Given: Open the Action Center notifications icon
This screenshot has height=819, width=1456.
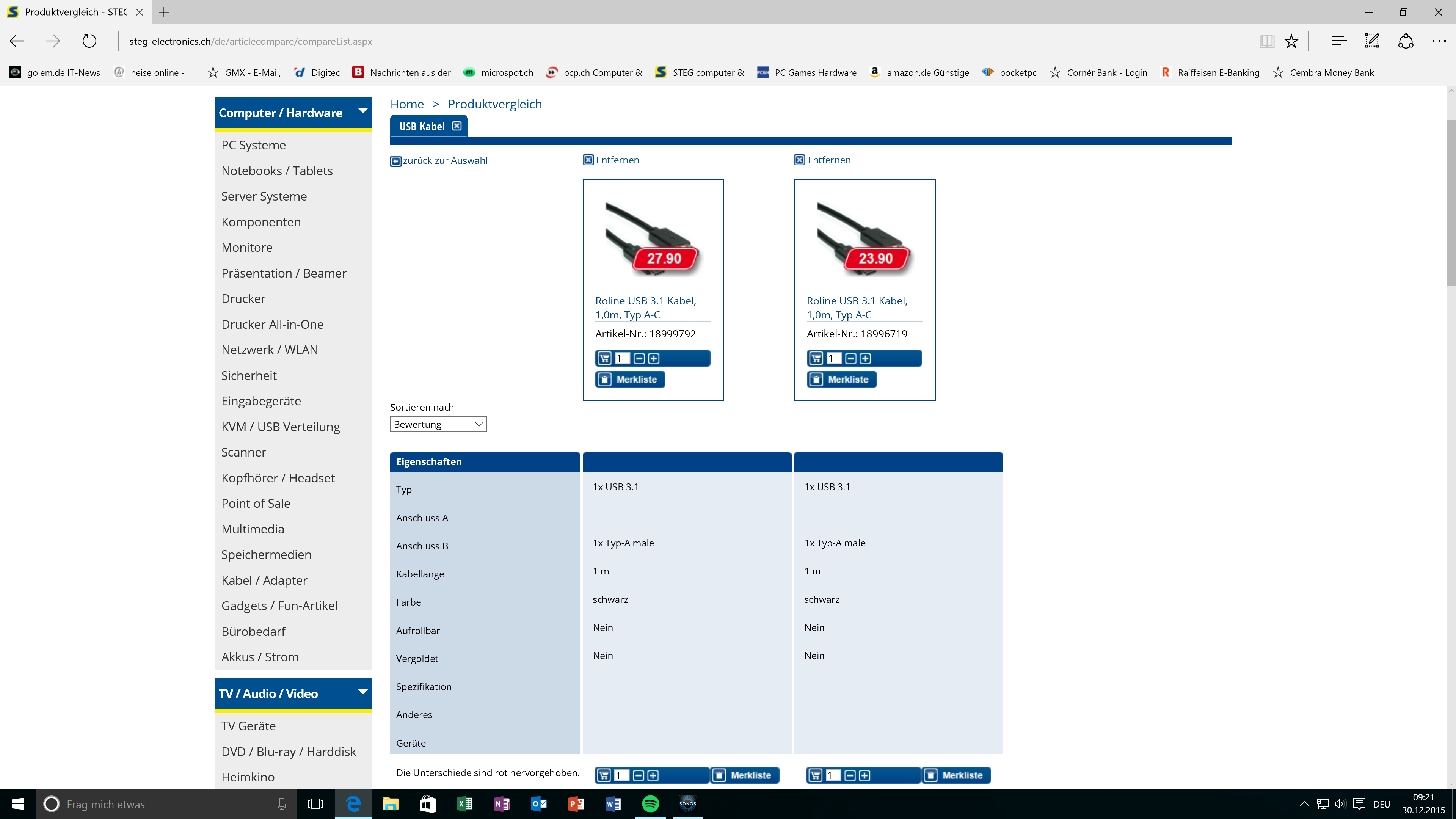Looking at the screenshot, I should [x=1360, y=804].
